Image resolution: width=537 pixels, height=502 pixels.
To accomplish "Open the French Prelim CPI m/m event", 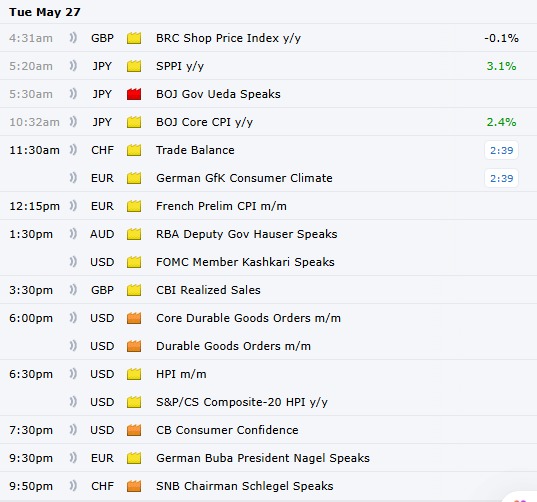I will (x=221, y=206).
